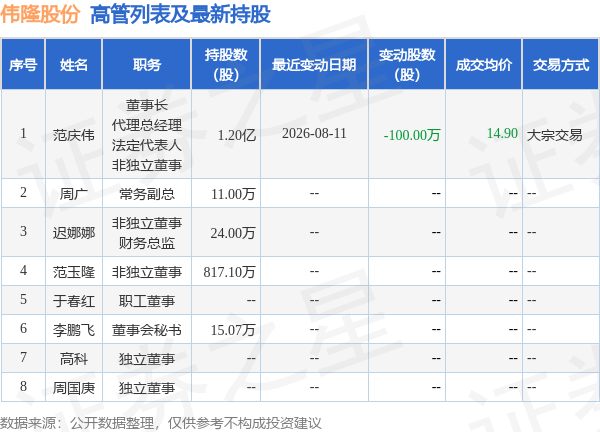
Task: Click the 财务总监 position text
Action: pyautogui.click(x=147, y=243)
